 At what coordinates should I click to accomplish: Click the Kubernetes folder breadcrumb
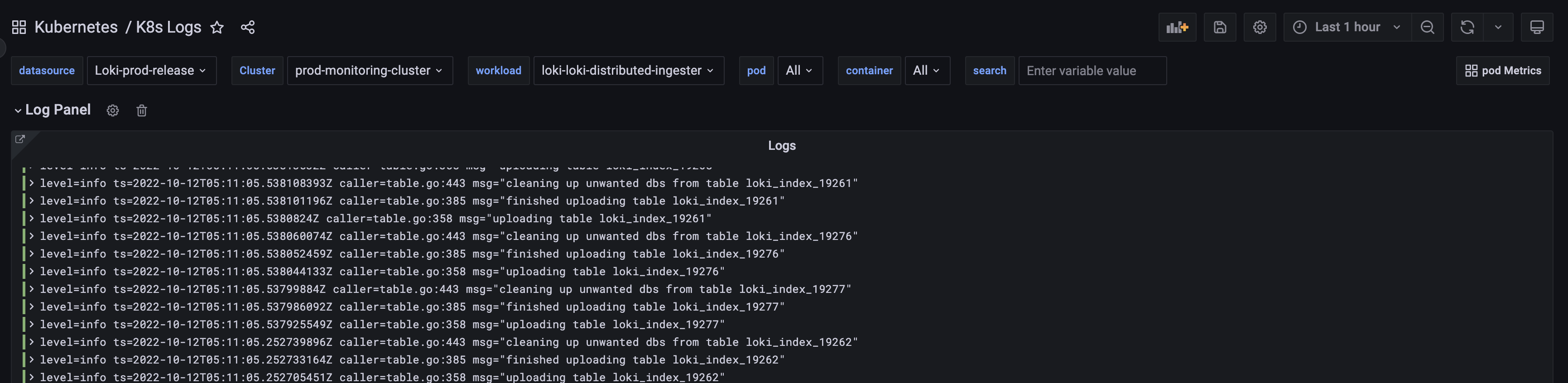pyautogui.click(x=76, y=28)
